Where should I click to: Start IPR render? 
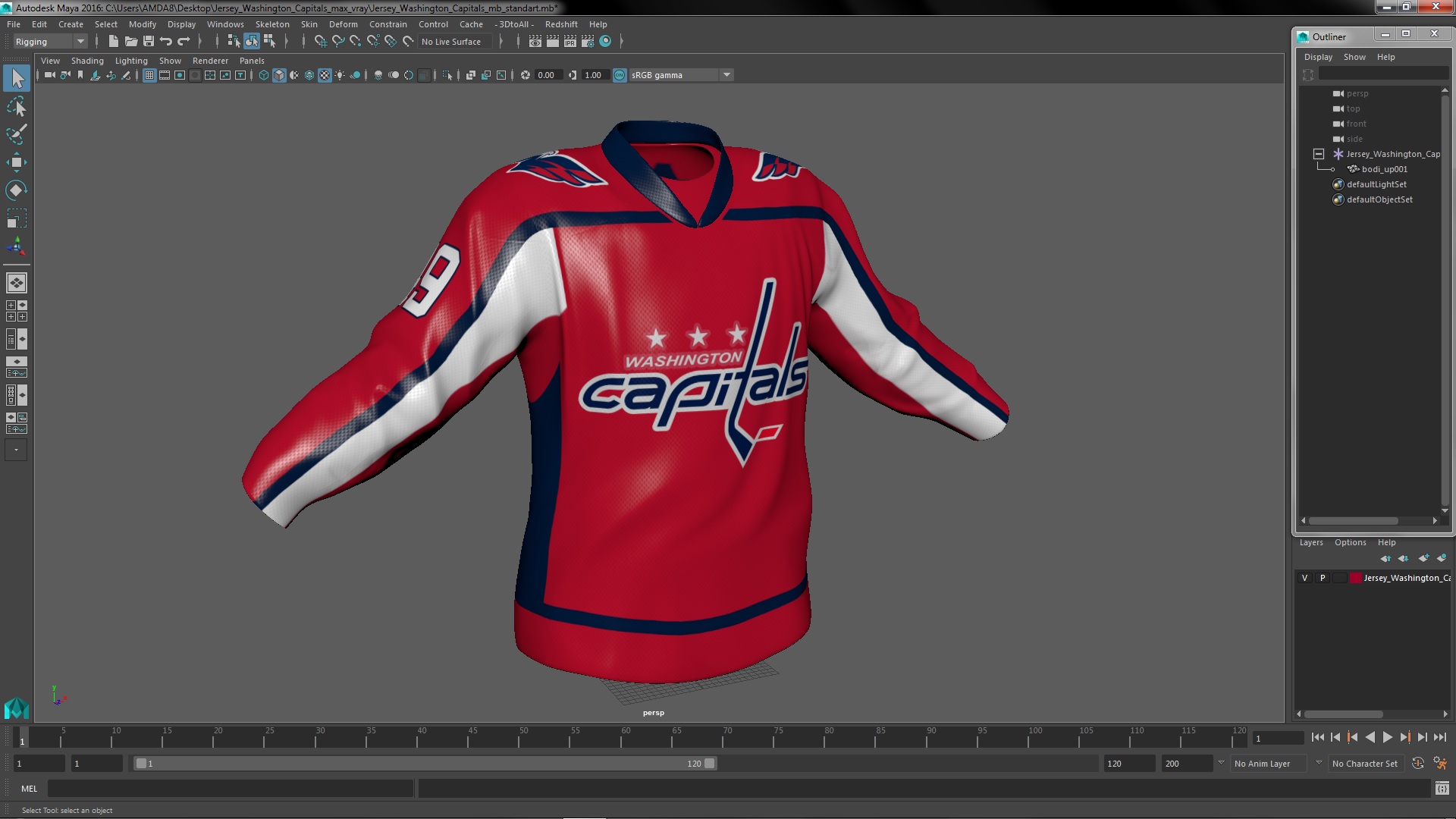point(570,42)
